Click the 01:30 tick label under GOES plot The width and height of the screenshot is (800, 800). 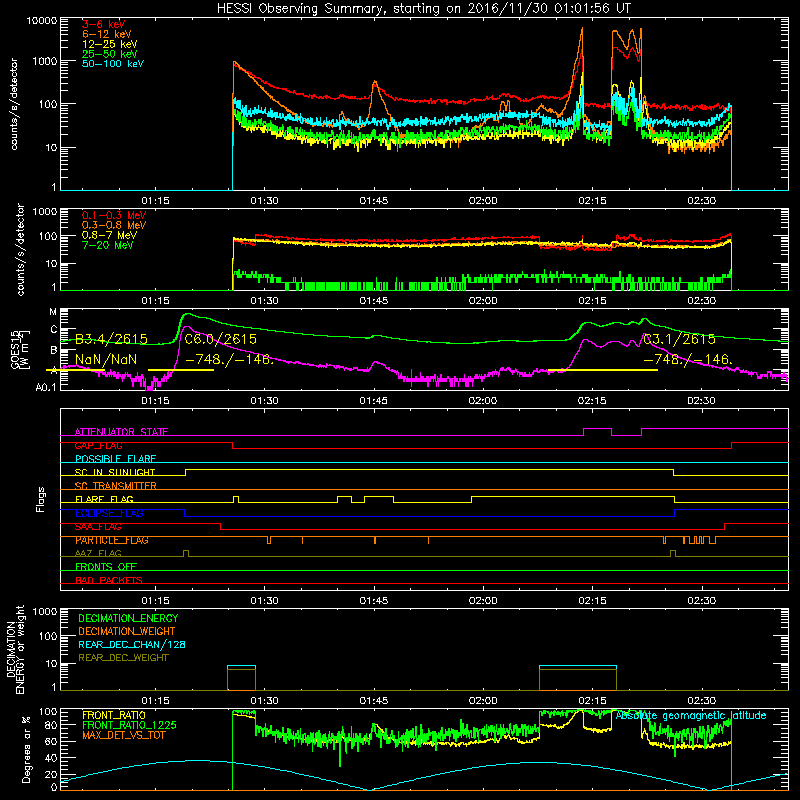tap(264, 401)
